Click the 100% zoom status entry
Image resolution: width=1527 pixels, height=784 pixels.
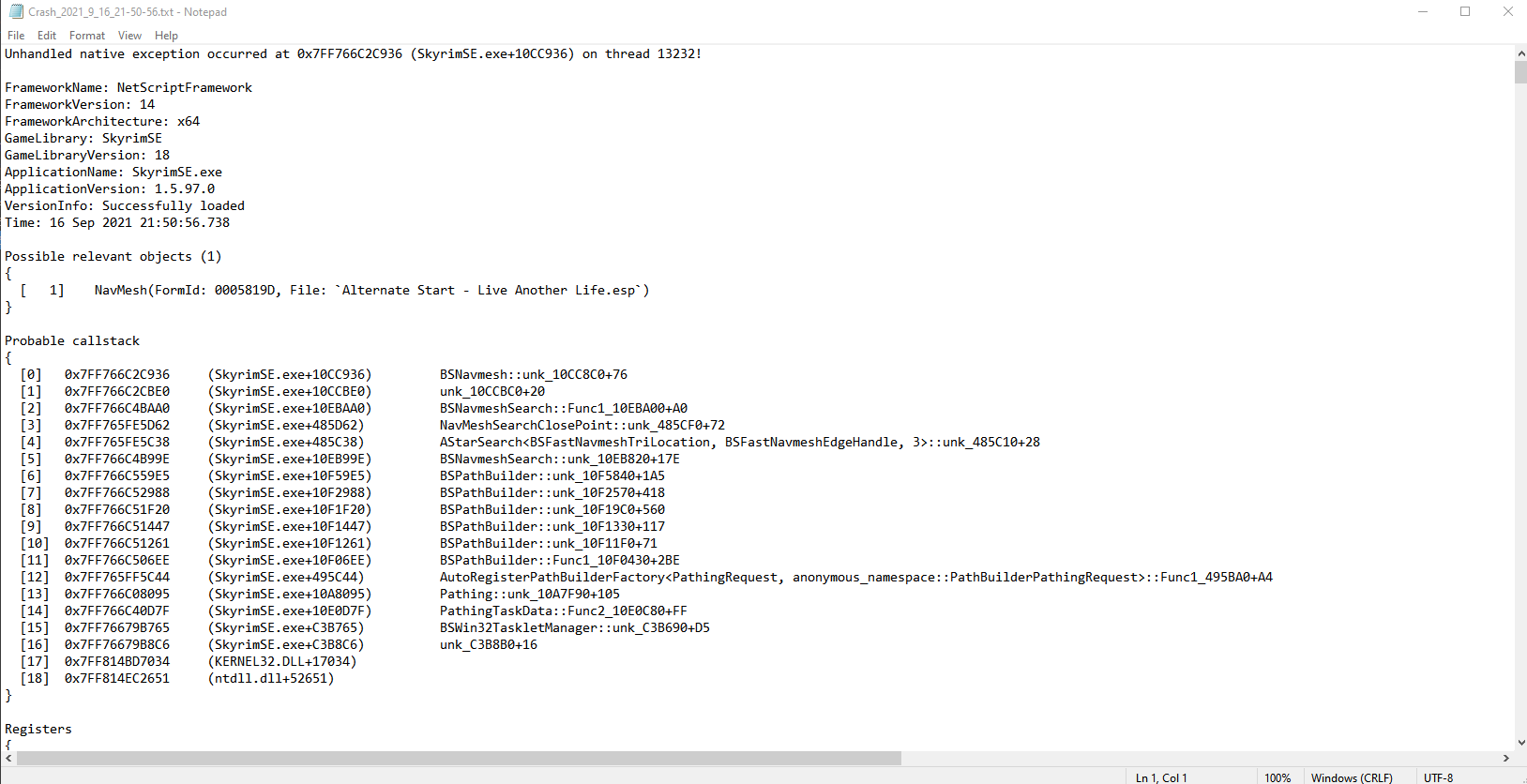coord(1278,777)
